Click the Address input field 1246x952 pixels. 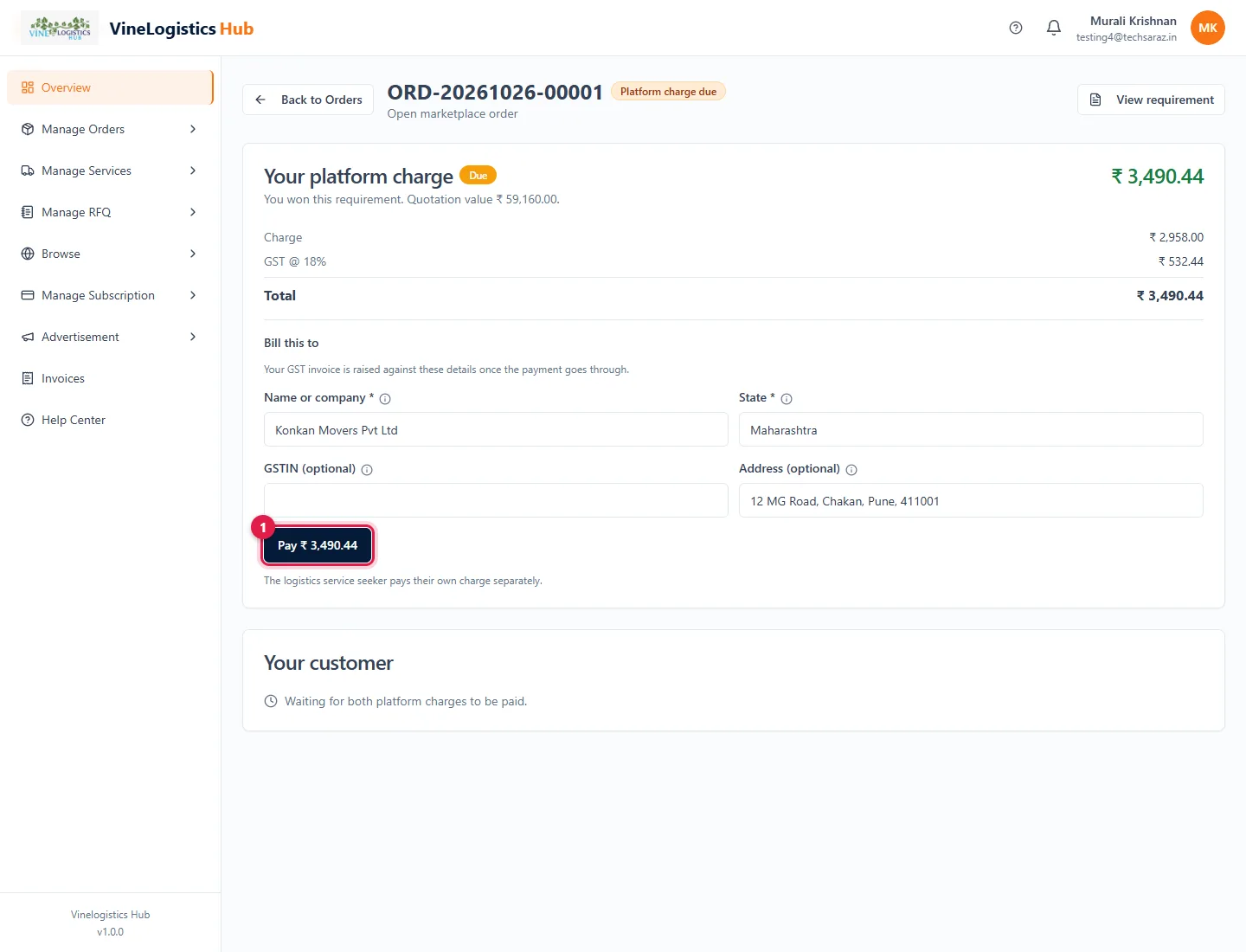point(971,500)
